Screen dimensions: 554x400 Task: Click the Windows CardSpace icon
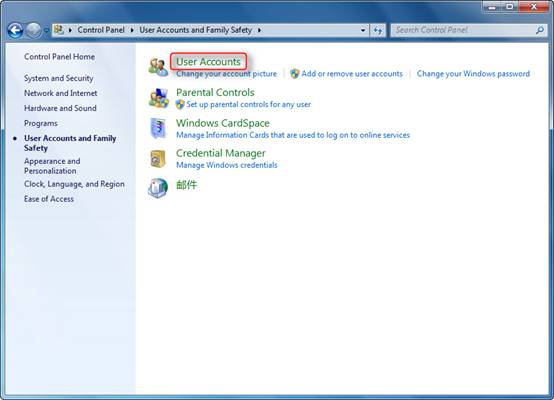click(x=158, y=128)
